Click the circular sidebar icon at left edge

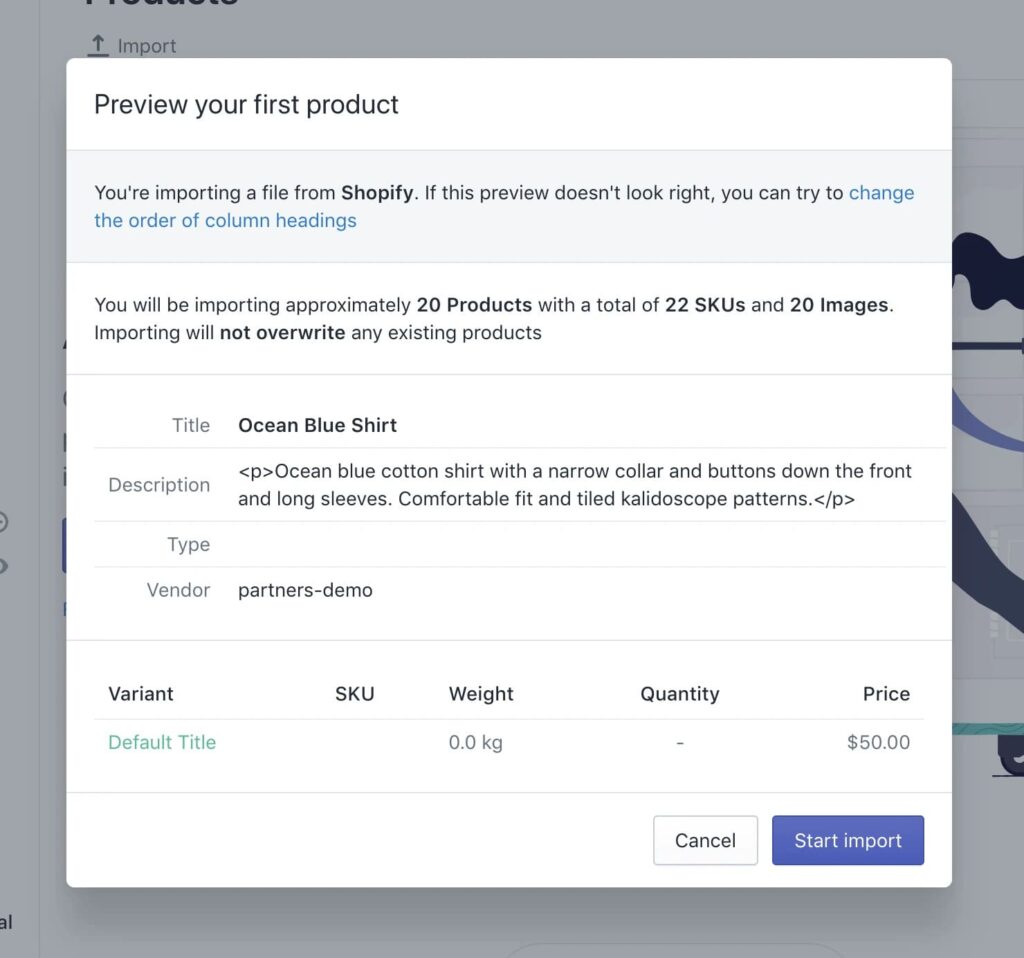pyautogui.click(x=3, y=522)
